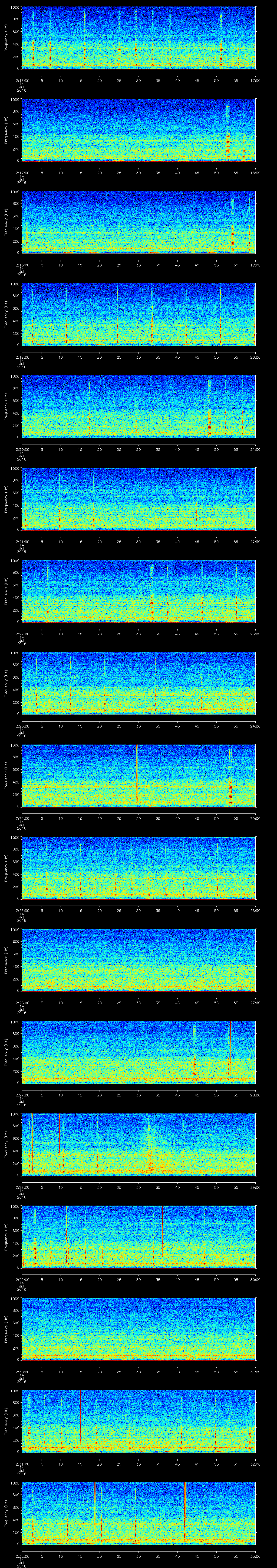
Task: Select the spectrogram panel starting at 2:18:00
Action: pos(138,222)
